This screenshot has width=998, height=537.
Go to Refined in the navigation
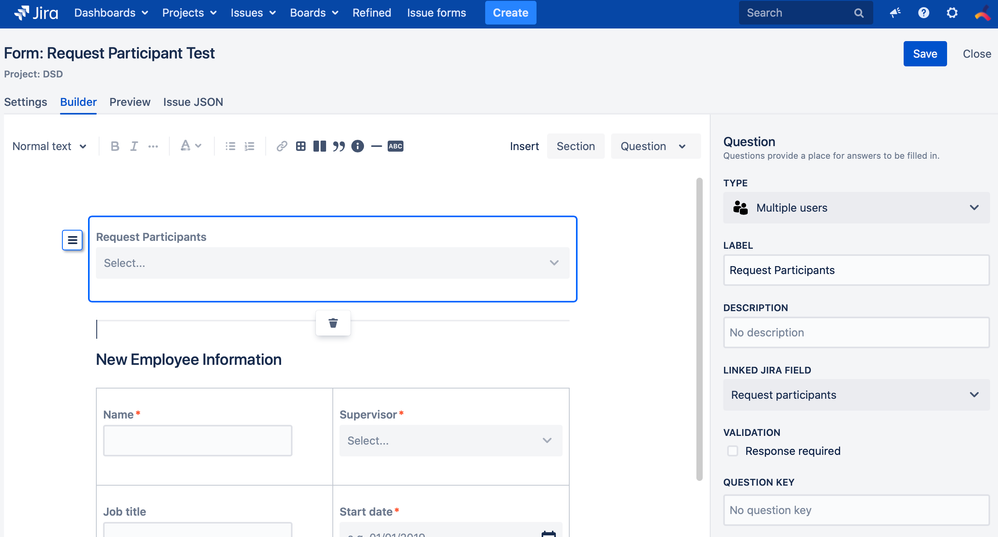[372, 13]
